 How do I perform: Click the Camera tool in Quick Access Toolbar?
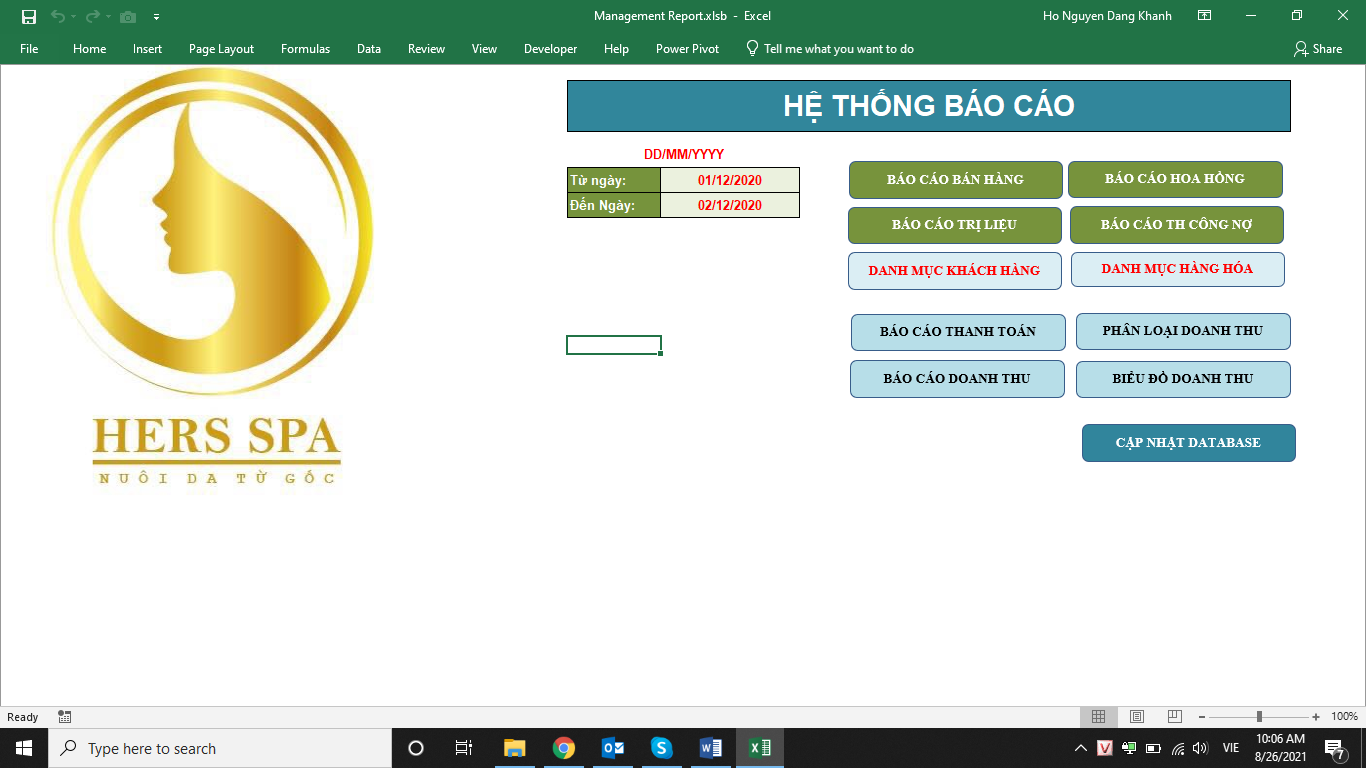(x=128, y=16)
